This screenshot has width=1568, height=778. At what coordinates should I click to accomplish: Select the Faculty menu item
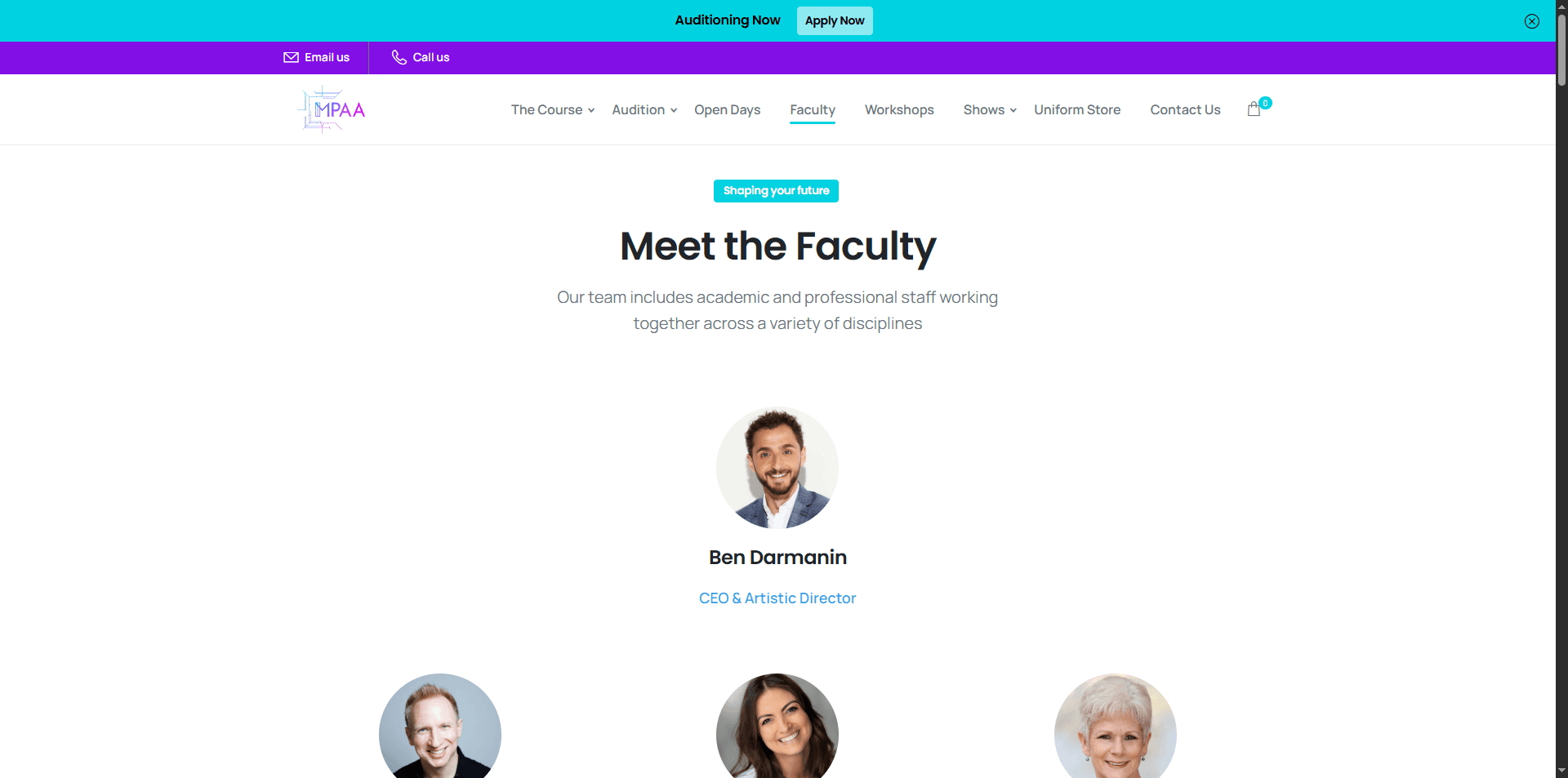tap(813, 109)
